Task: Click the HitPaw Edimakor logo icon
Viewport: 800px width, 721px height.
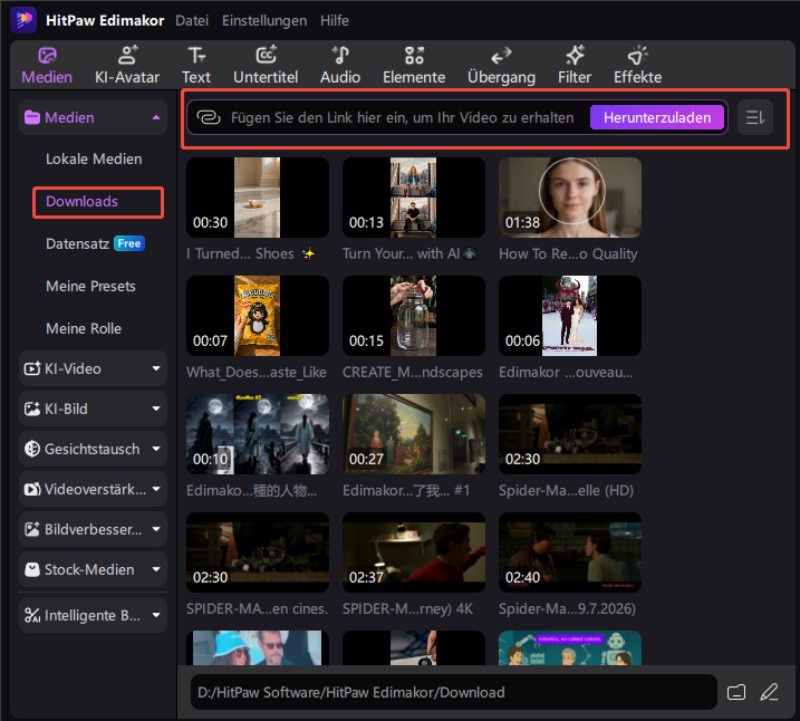Action: click(x=23, y=20)
